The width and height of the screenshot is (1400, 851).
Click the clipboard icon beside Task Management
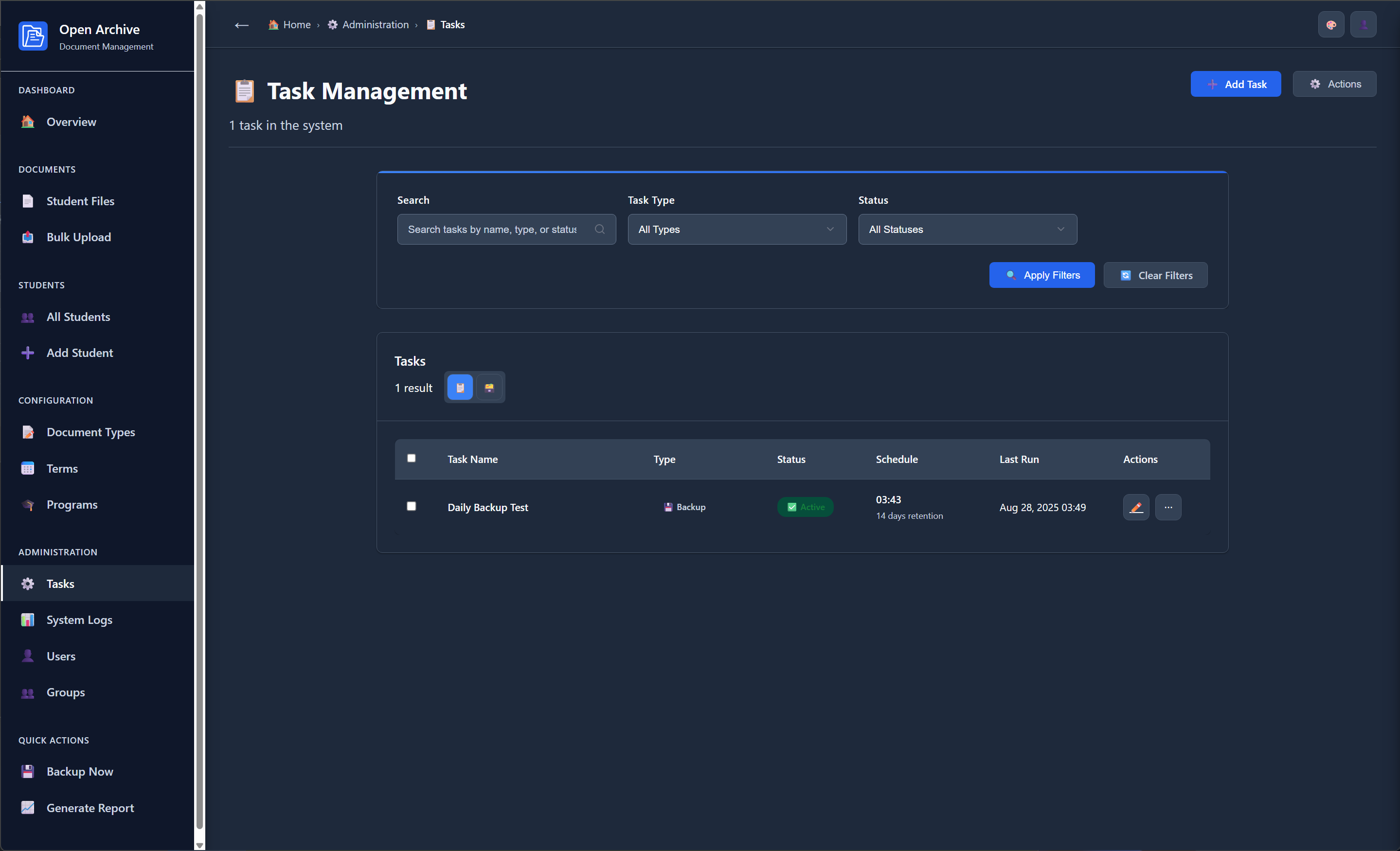[x=245, y=91]
